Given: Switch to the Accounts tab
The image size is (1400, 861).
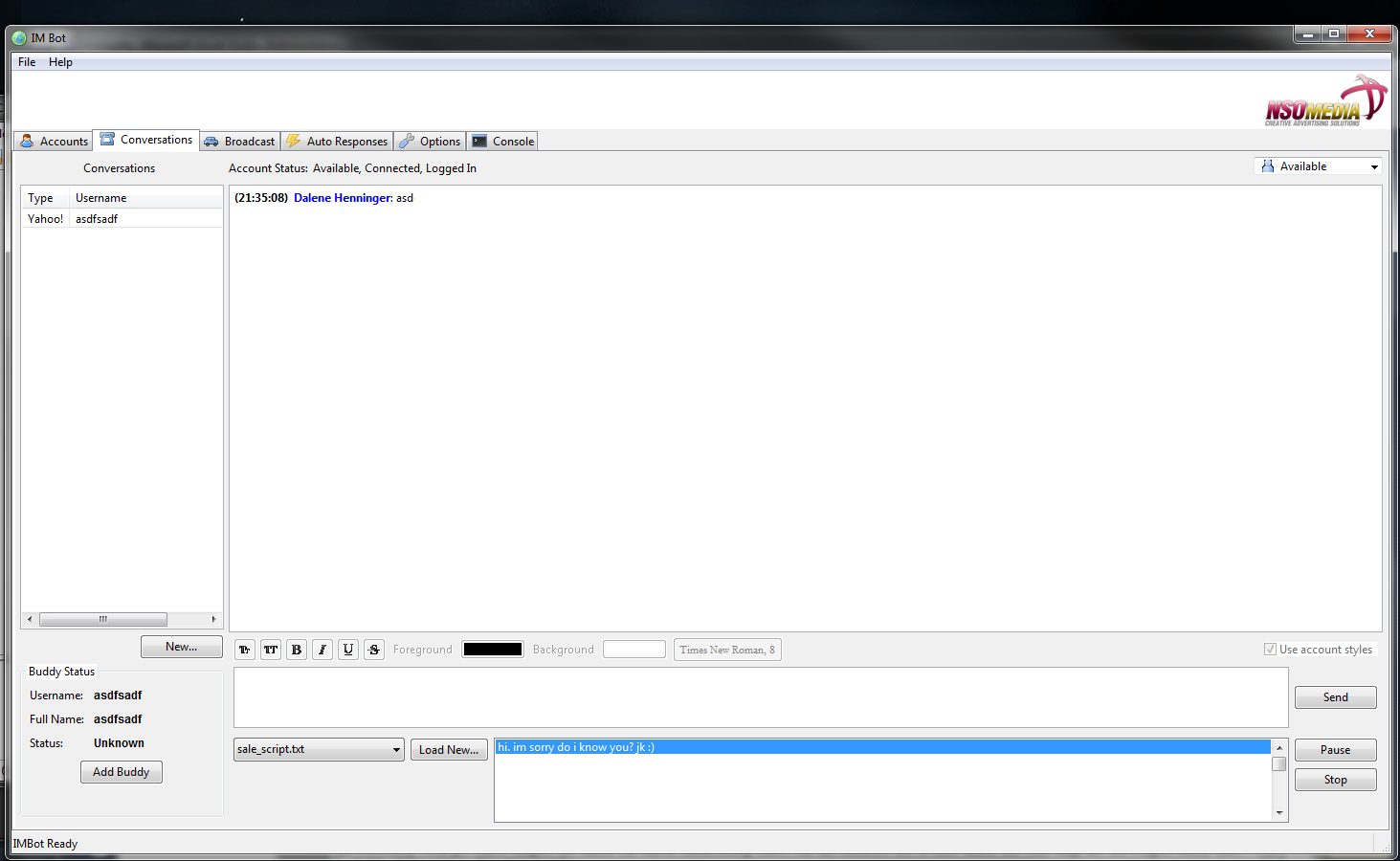Looking at the screenshot, I should click(x=55, y=141).
